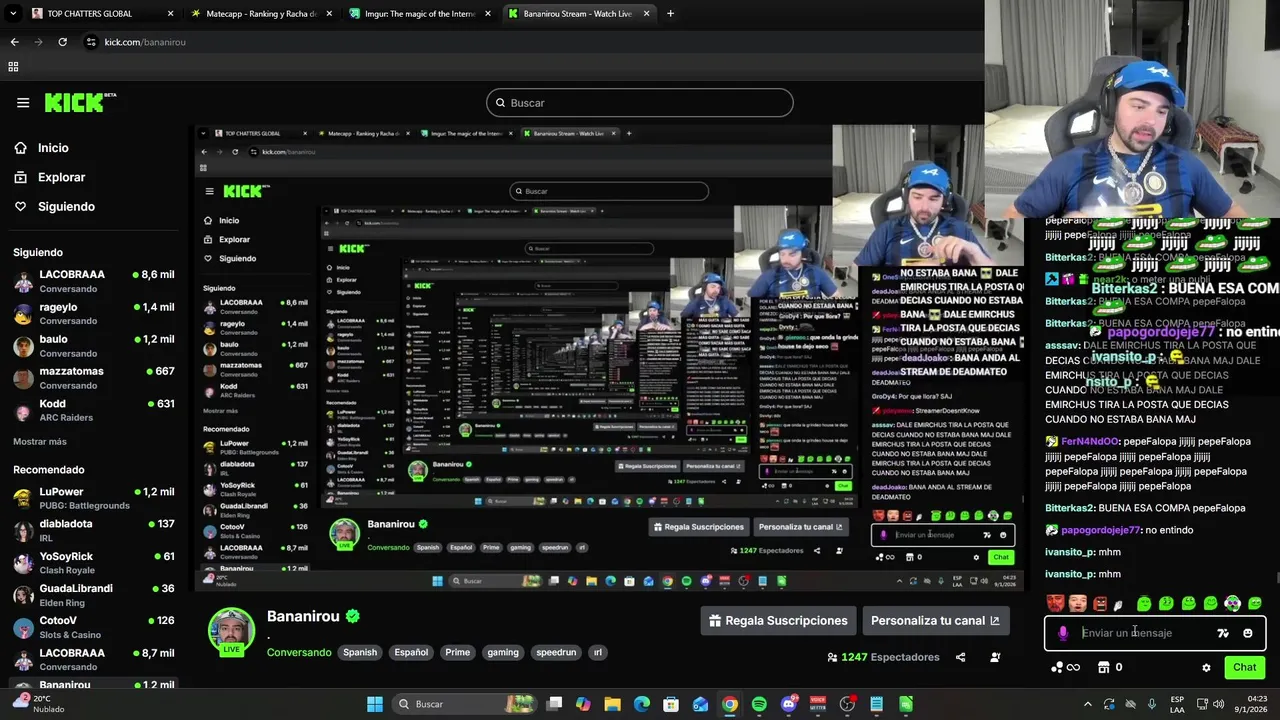
Task: Click the KICK logo
Action: point(80,103)
